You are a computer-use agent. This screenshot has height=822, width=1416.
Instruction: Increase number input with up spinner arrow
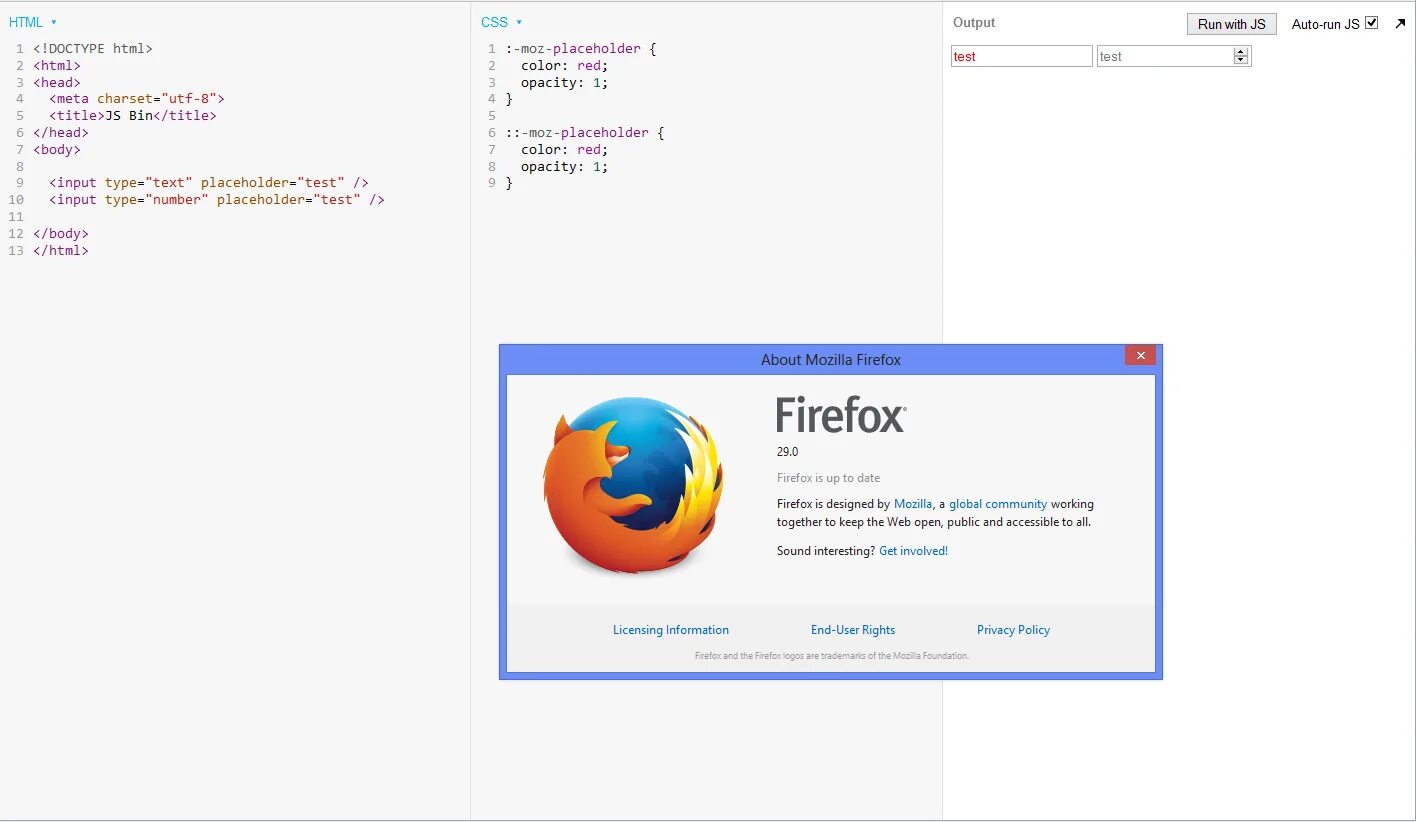pyautogui.click(x=1241, y=52)
